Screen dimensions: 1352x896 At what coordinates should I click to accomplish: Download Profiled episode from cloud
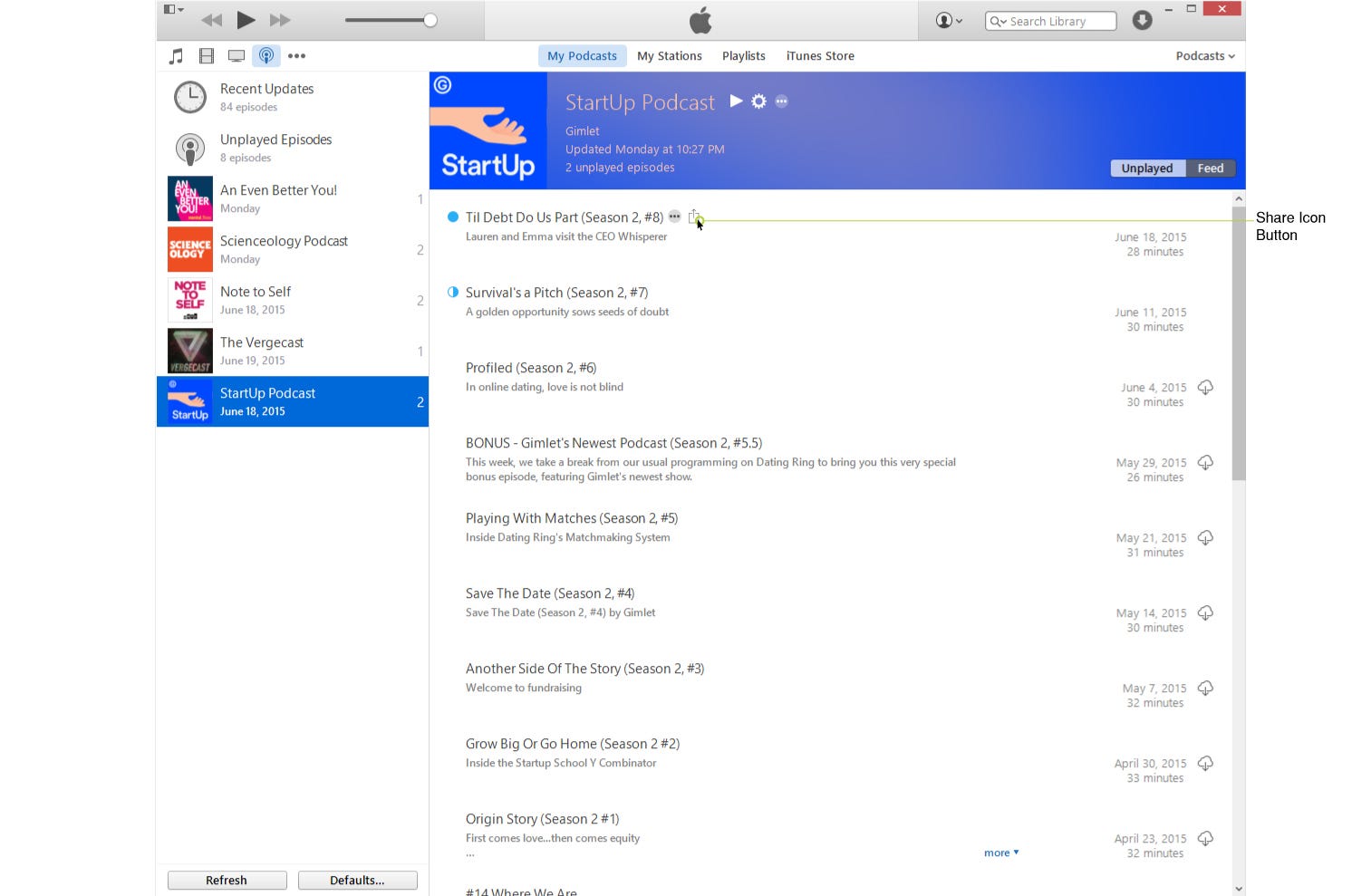1205,387
